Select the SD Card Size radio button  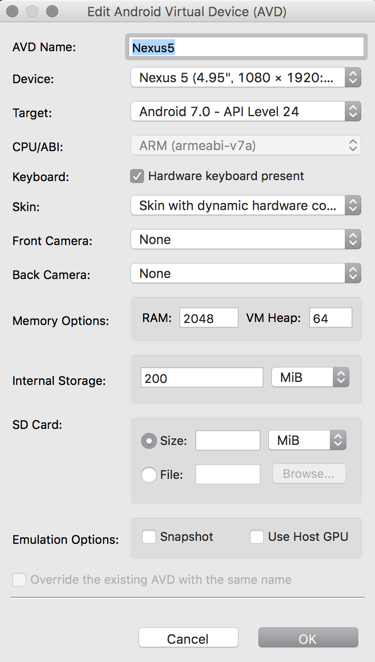149,441
